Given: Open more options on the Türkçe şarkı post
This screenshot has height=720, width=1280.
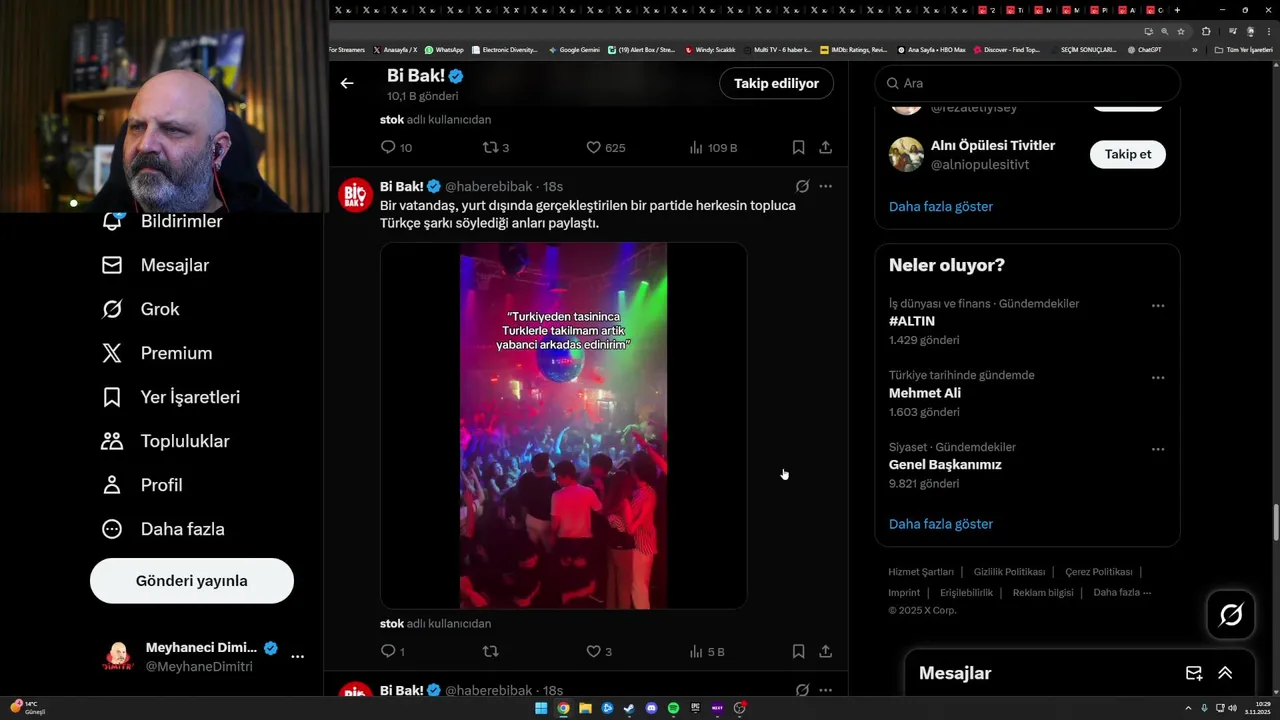Looking at the screenshot, I should [826, 186].
